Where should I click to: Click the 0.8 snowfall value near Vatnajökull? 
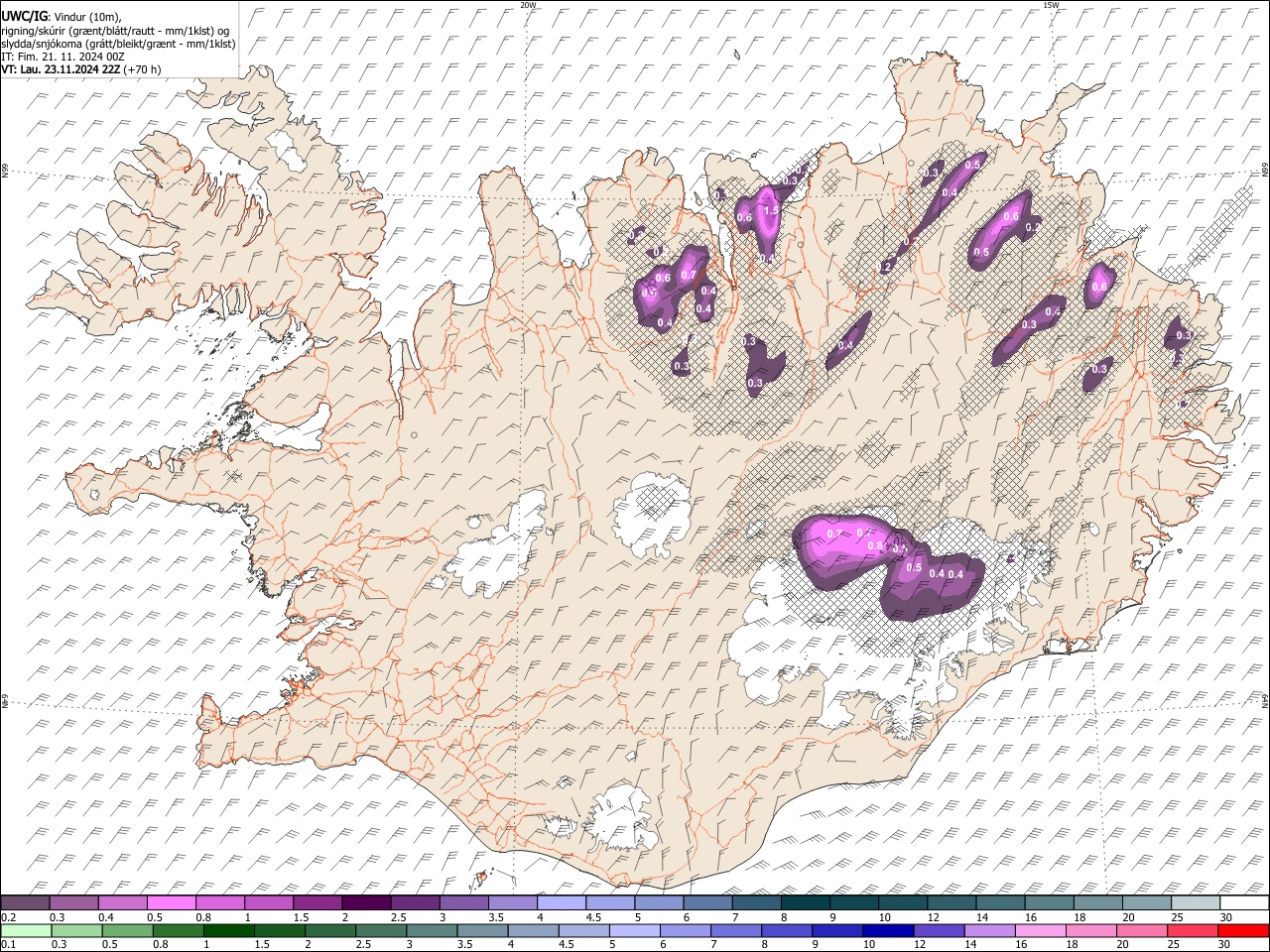point(875,545)
